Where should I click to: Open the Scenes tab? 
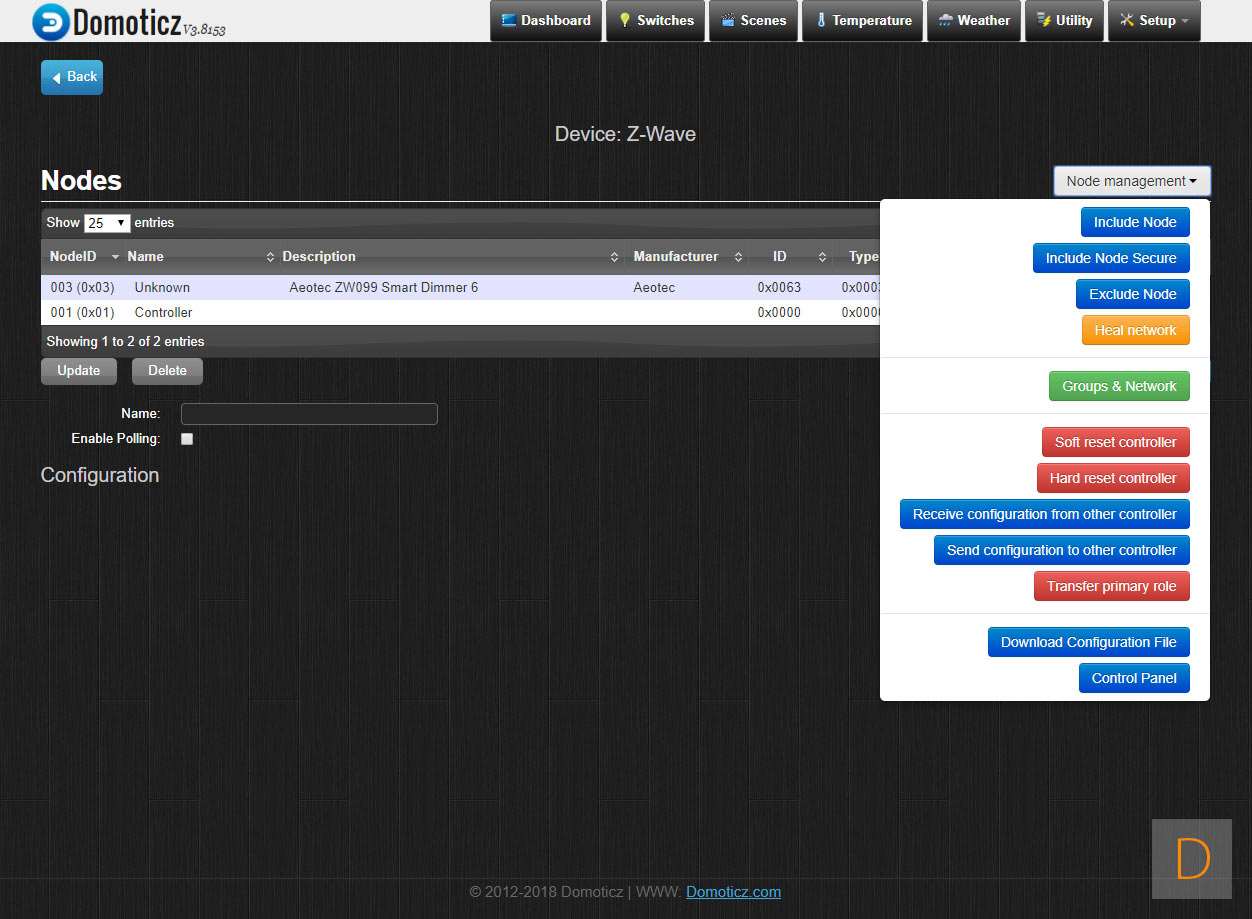click(x=753, y=21)
